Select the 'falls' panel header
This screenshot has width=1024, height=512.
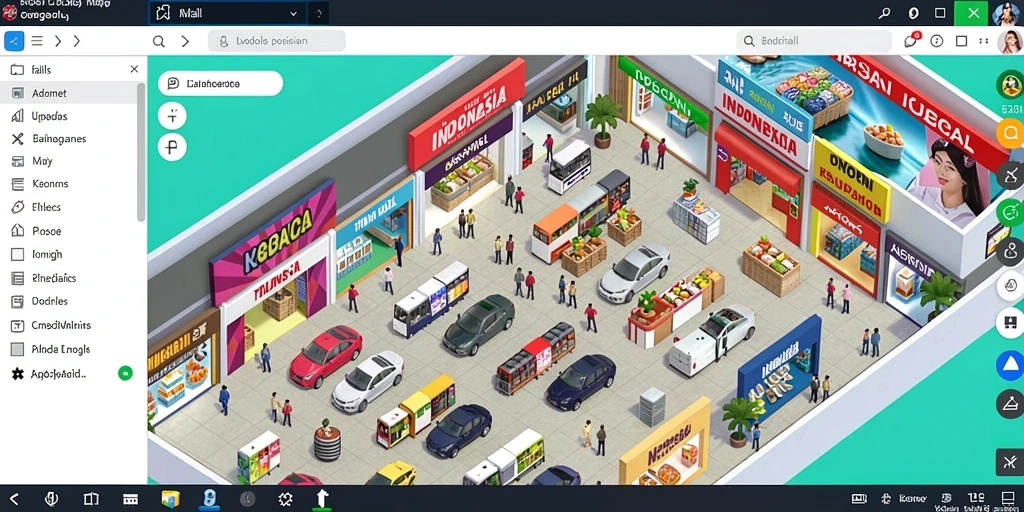40,69
